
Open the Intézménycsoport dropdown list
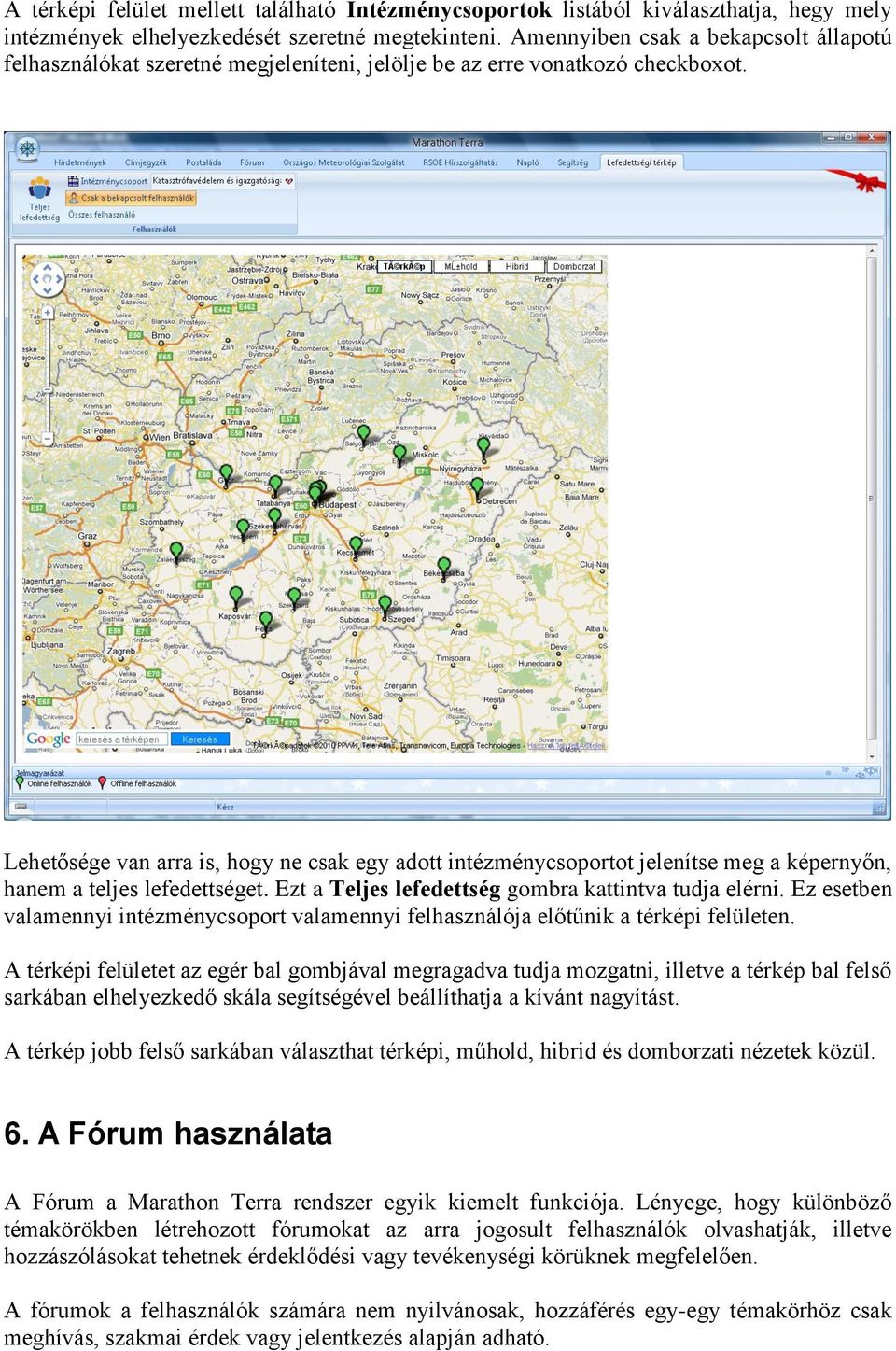222,181
